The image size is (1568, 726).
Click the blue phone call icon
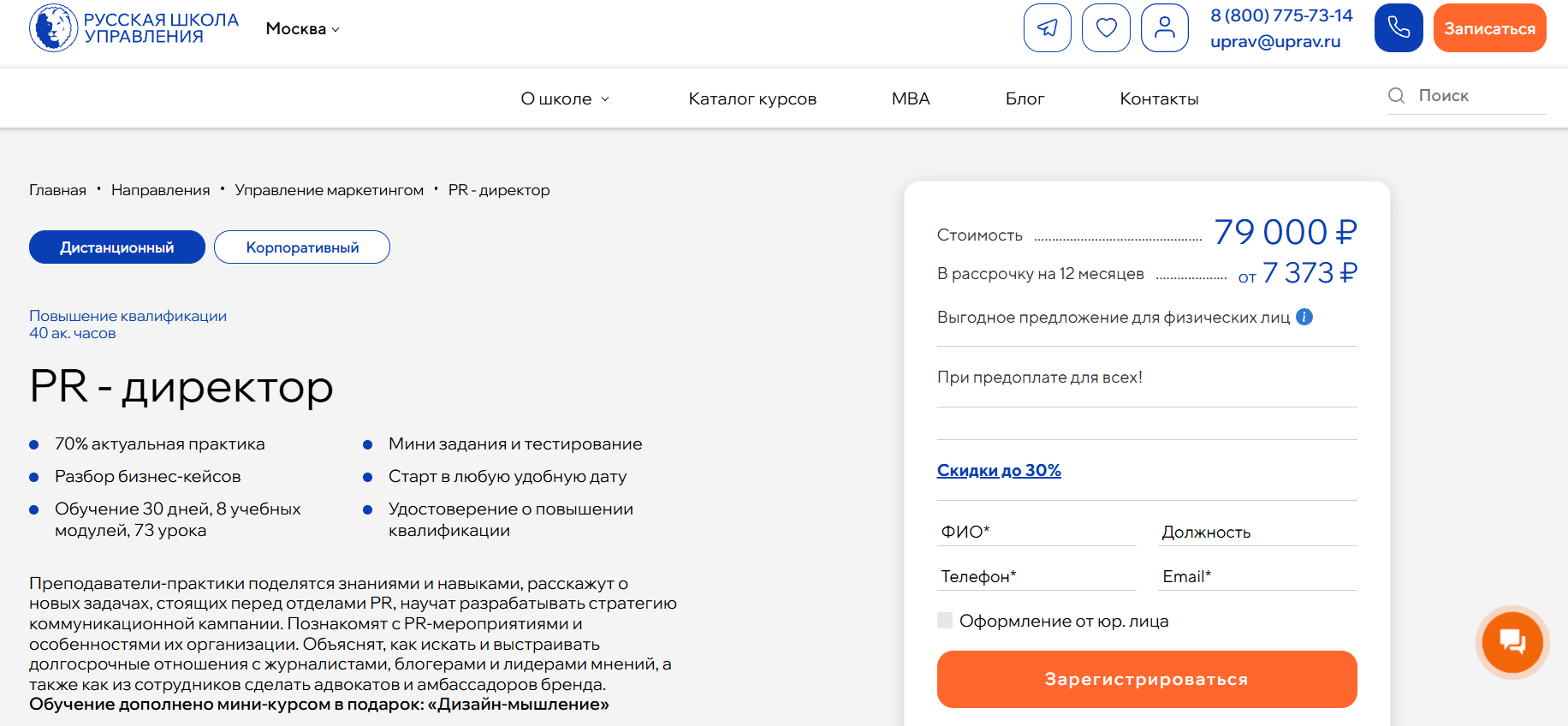click(1398, 28)
